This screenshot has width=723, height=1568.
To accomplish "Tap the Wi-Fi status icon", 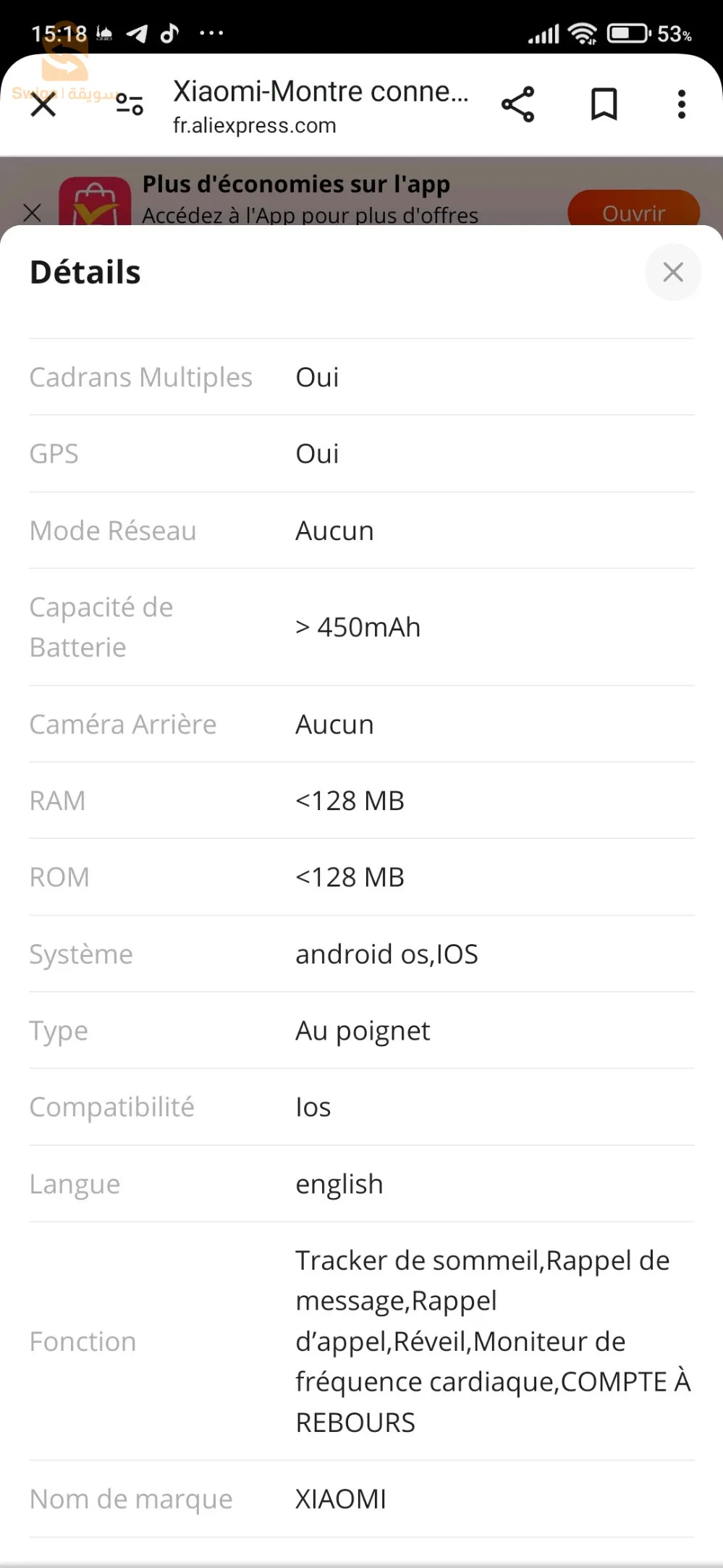I will click(582, 33).
